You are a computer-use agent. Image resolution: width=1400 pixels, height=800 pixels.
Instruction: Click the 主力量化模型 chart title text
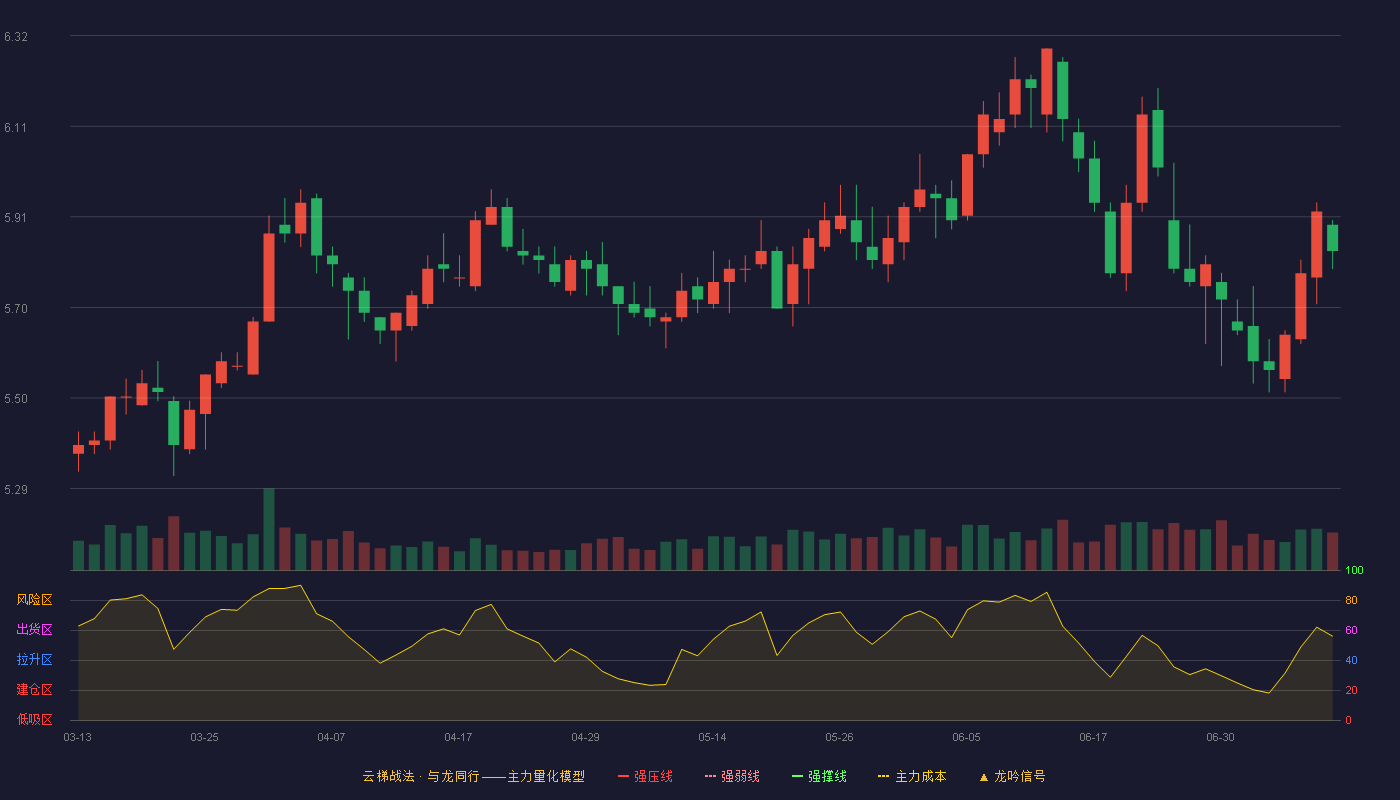pos(546,776)
